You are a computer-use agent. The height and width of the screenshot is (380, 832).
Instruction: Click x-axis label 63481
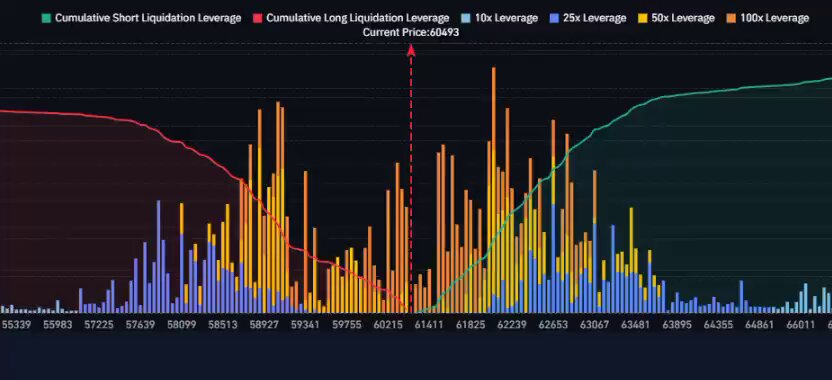tap(635, 324)
